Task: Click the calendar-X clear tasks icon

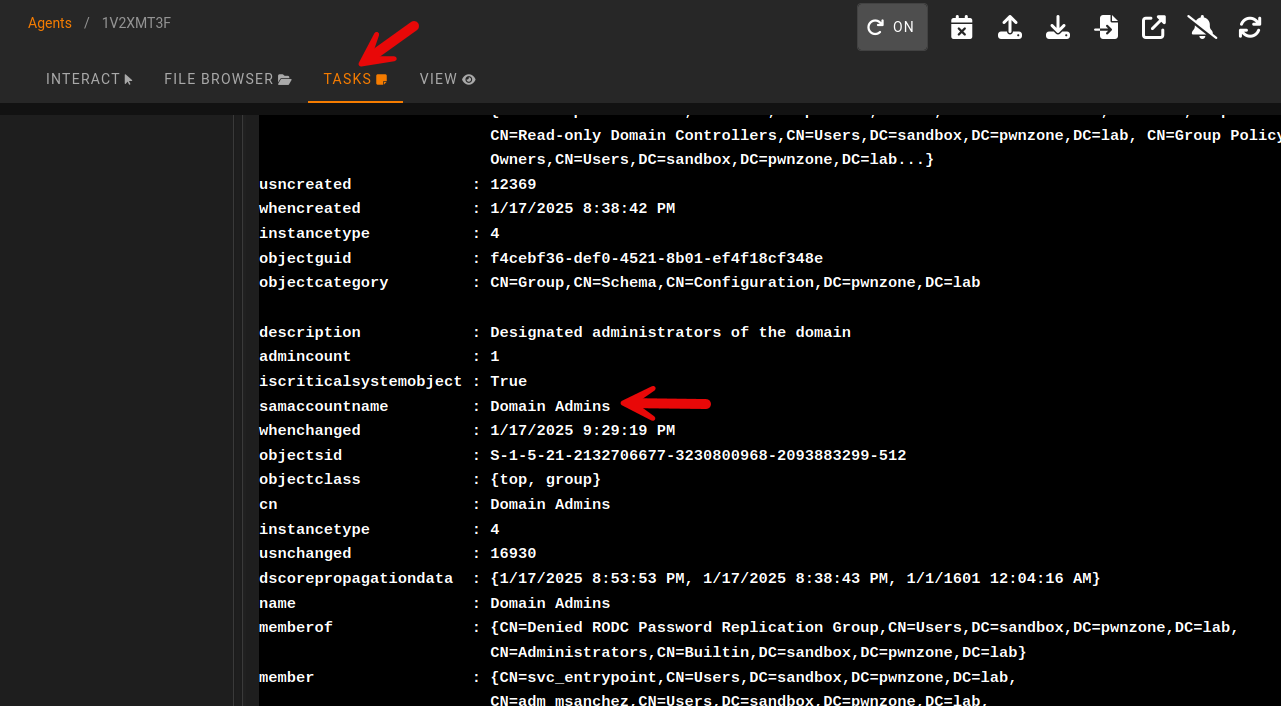Action: (961, 27)
